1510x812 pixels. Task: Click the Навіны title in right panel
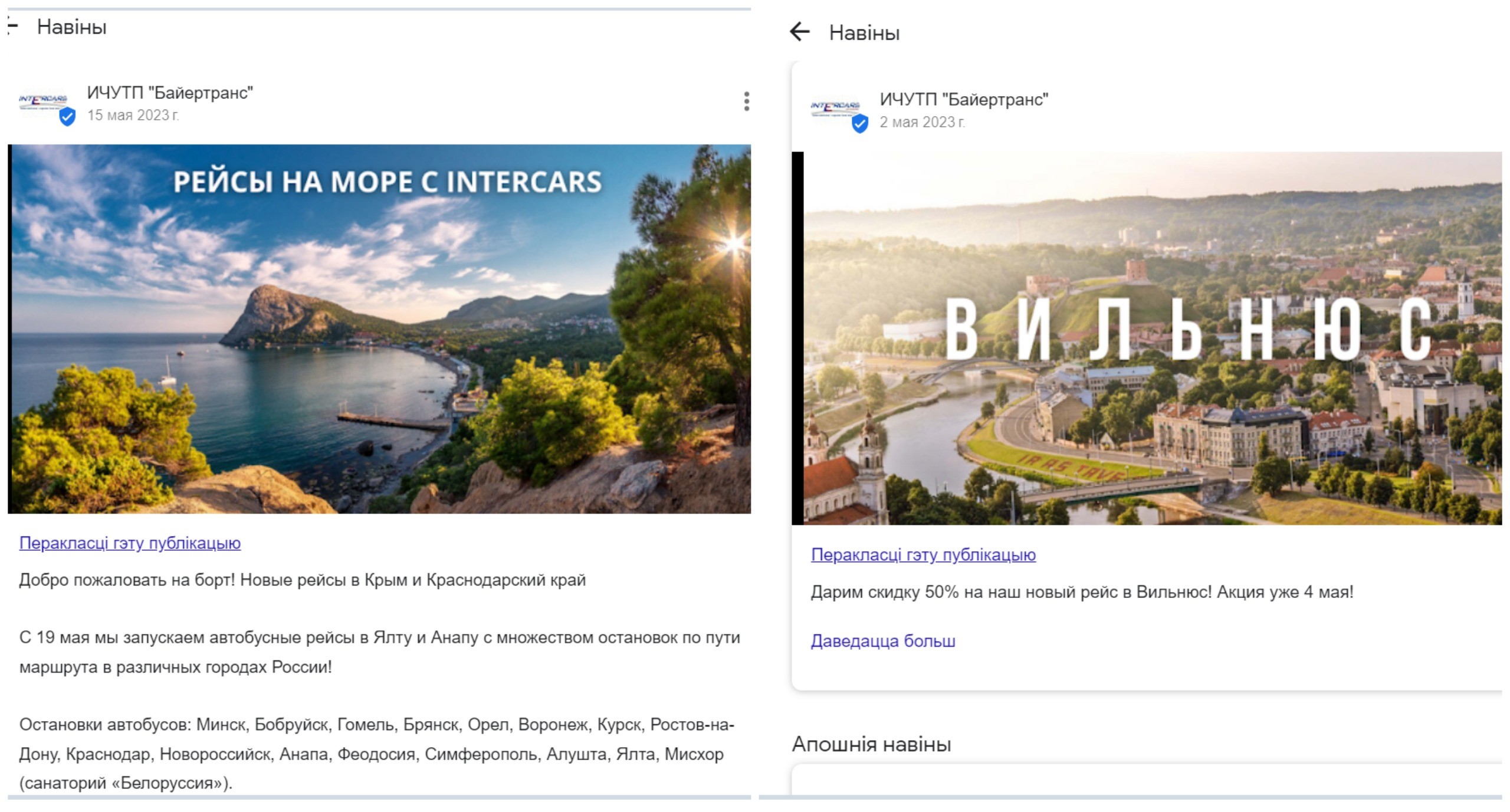coord(864,33)
